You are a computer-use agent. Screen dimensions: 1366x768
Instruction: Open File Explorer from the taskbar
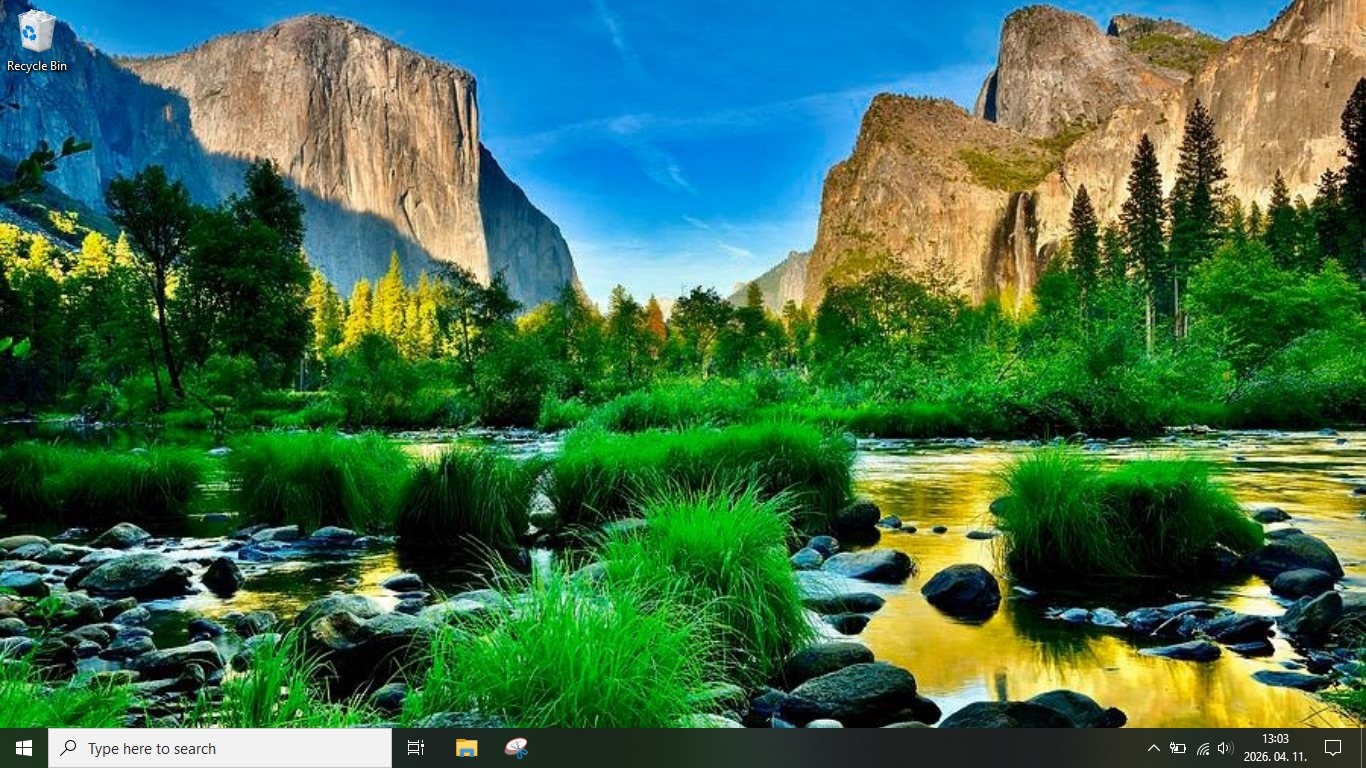click(466, 748)
